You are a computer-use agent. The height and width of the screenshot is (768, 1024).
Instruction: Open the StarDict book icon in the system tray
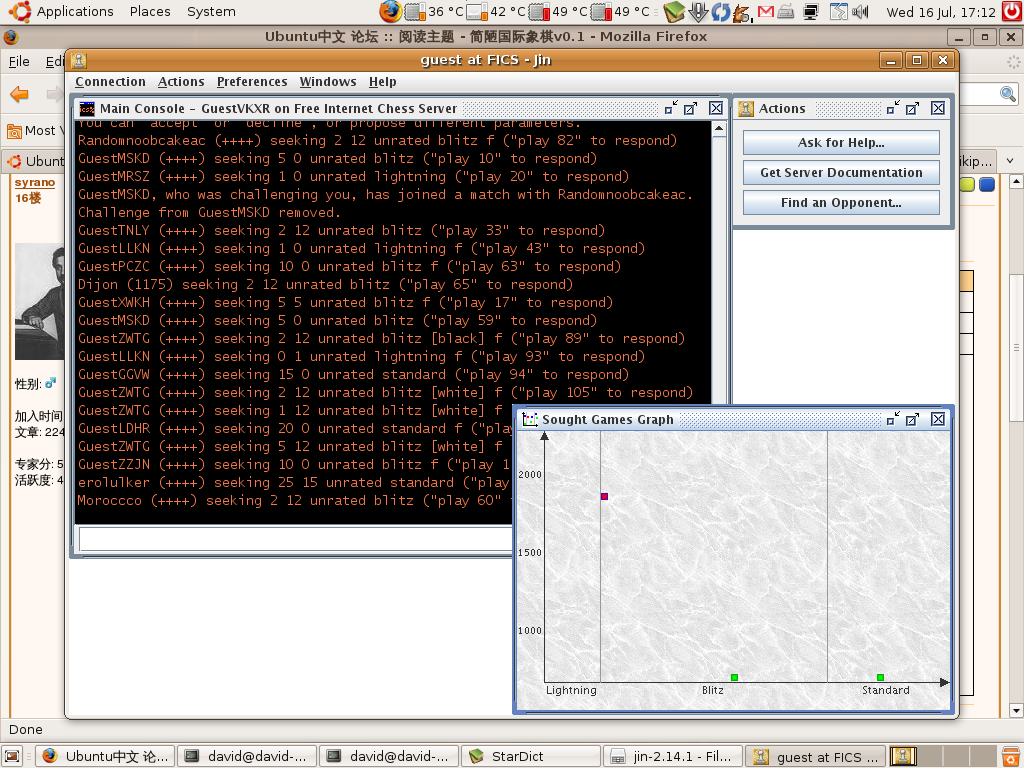tap(674, 11)
